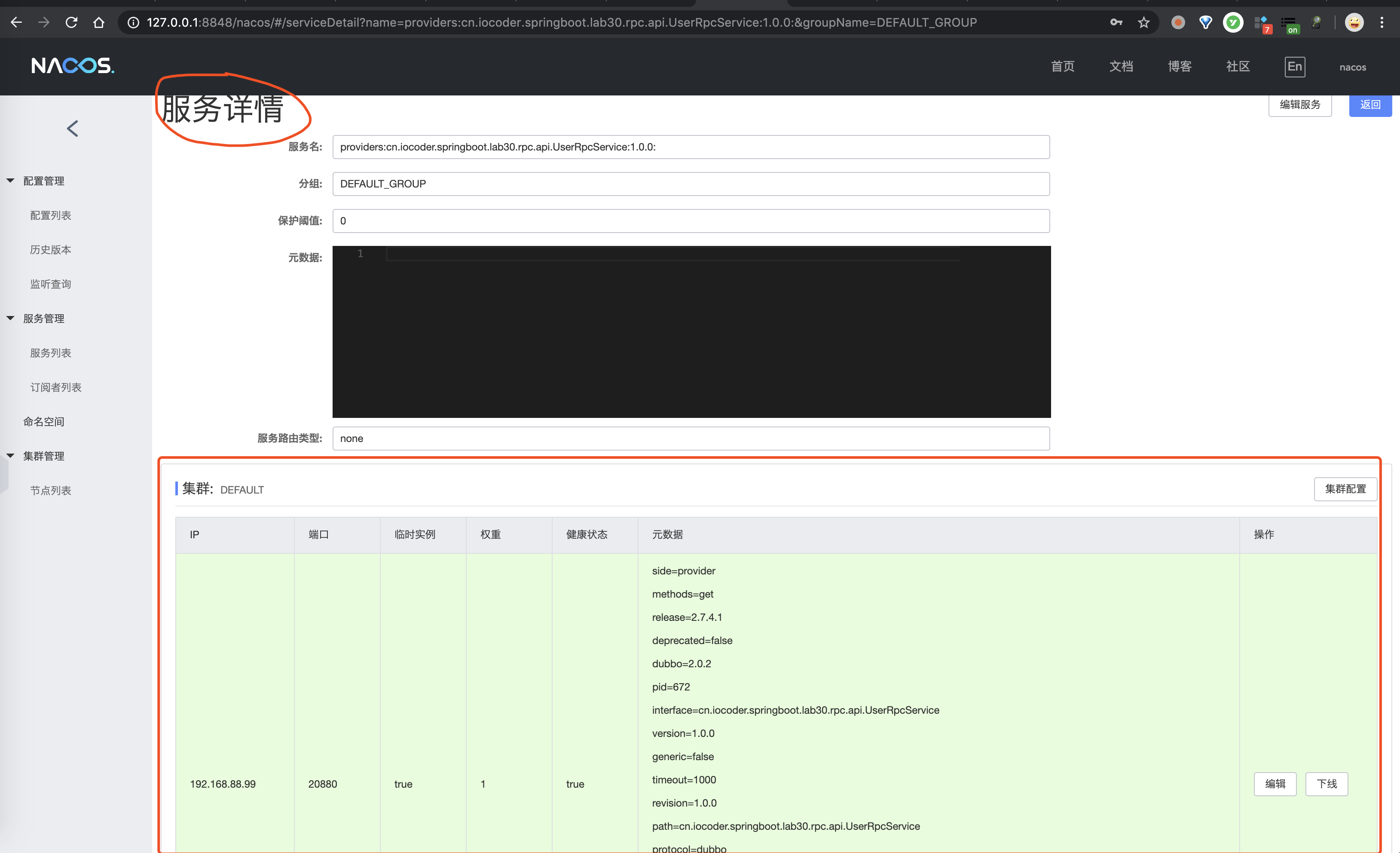Open the key password icon in address bar
The height and width of the screenshot is (853, 1400).
coord(1116,22)
